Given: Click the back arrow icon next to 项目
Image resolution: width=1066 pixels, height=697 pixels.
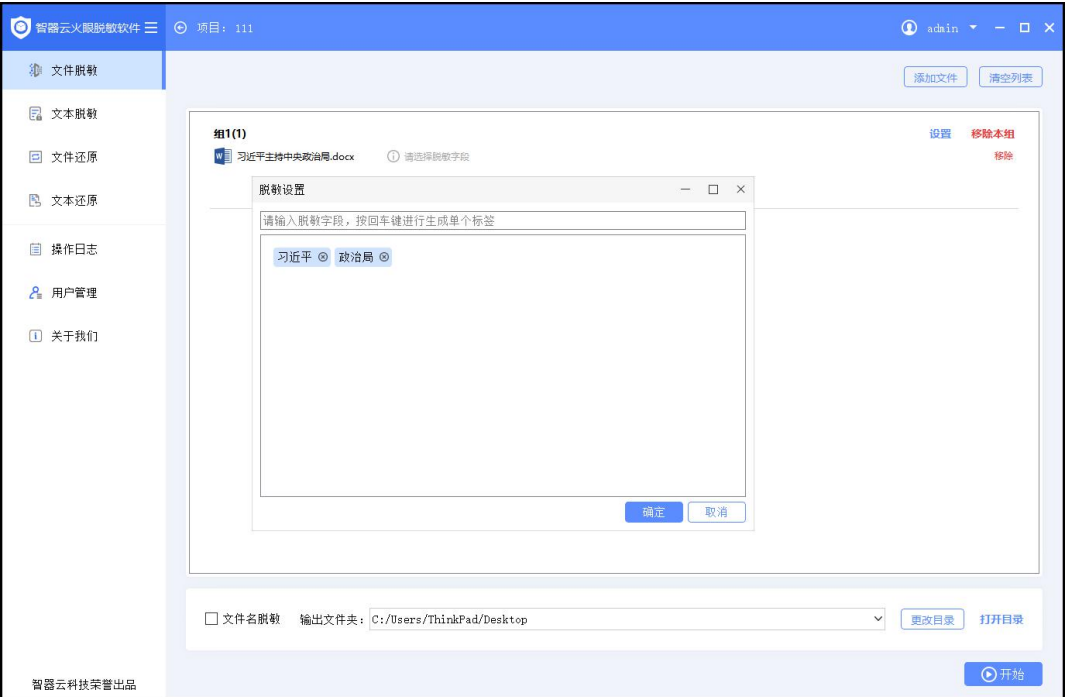Looking at the screenshot, I should click(180, 27).
